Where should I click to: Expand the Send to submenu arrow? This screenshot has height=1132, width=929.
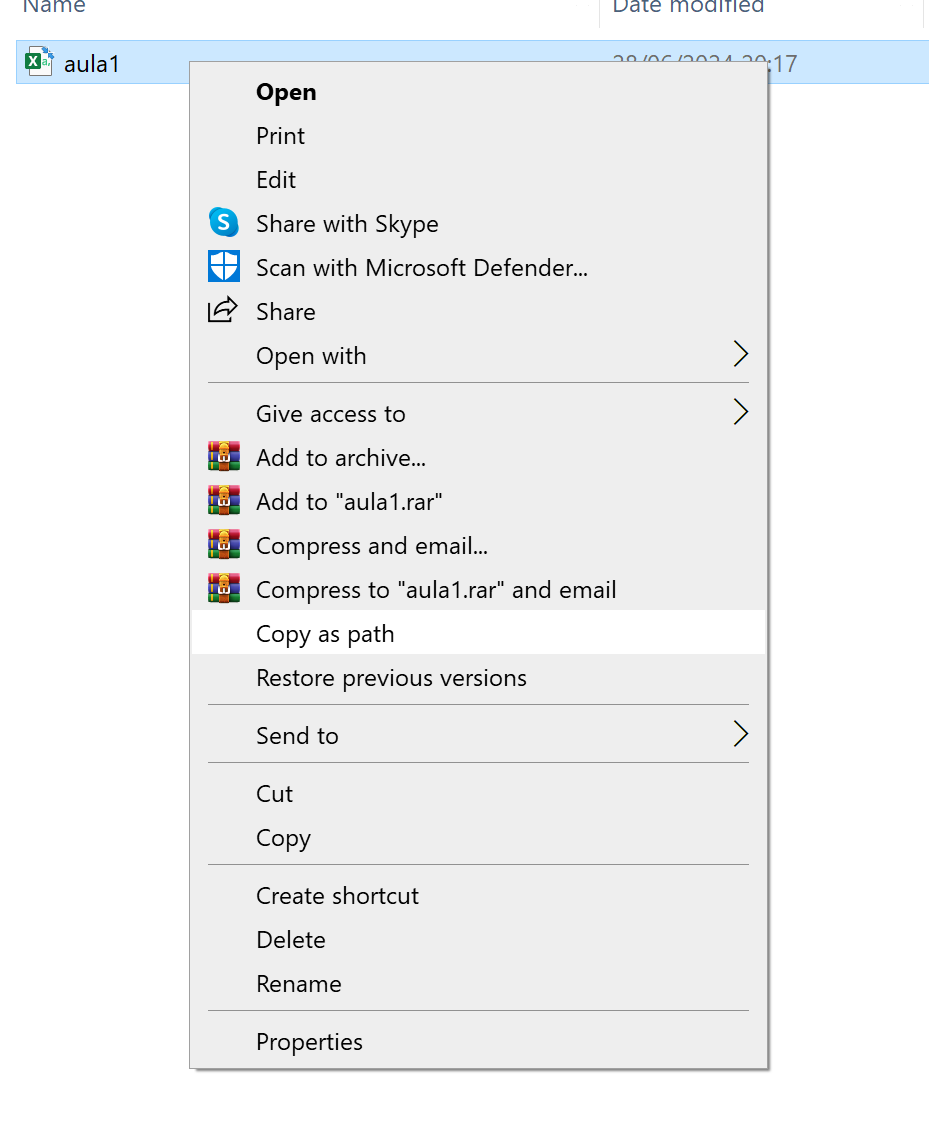(740, 735)
